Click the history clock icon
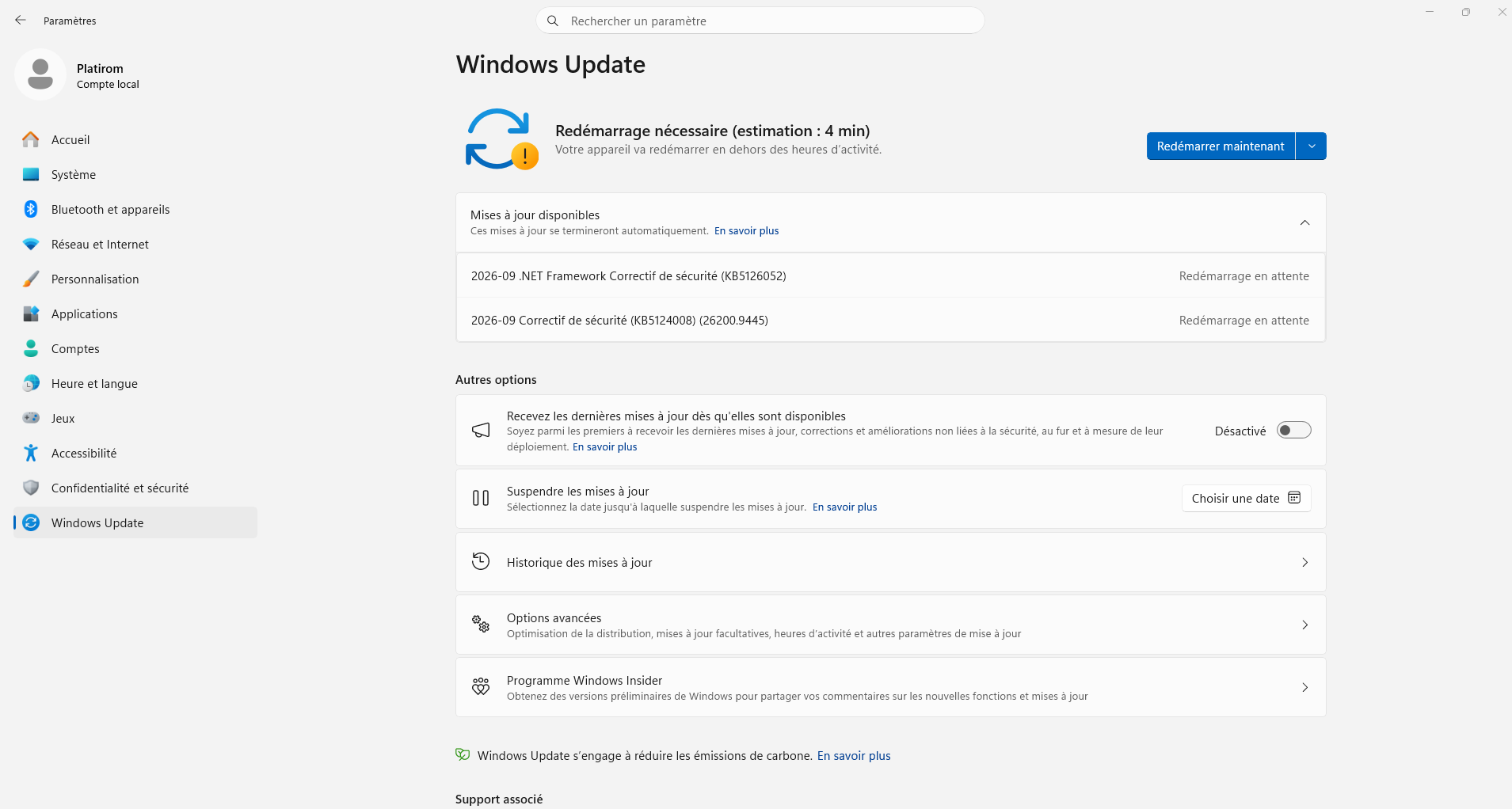 click(x=481, y=561)
